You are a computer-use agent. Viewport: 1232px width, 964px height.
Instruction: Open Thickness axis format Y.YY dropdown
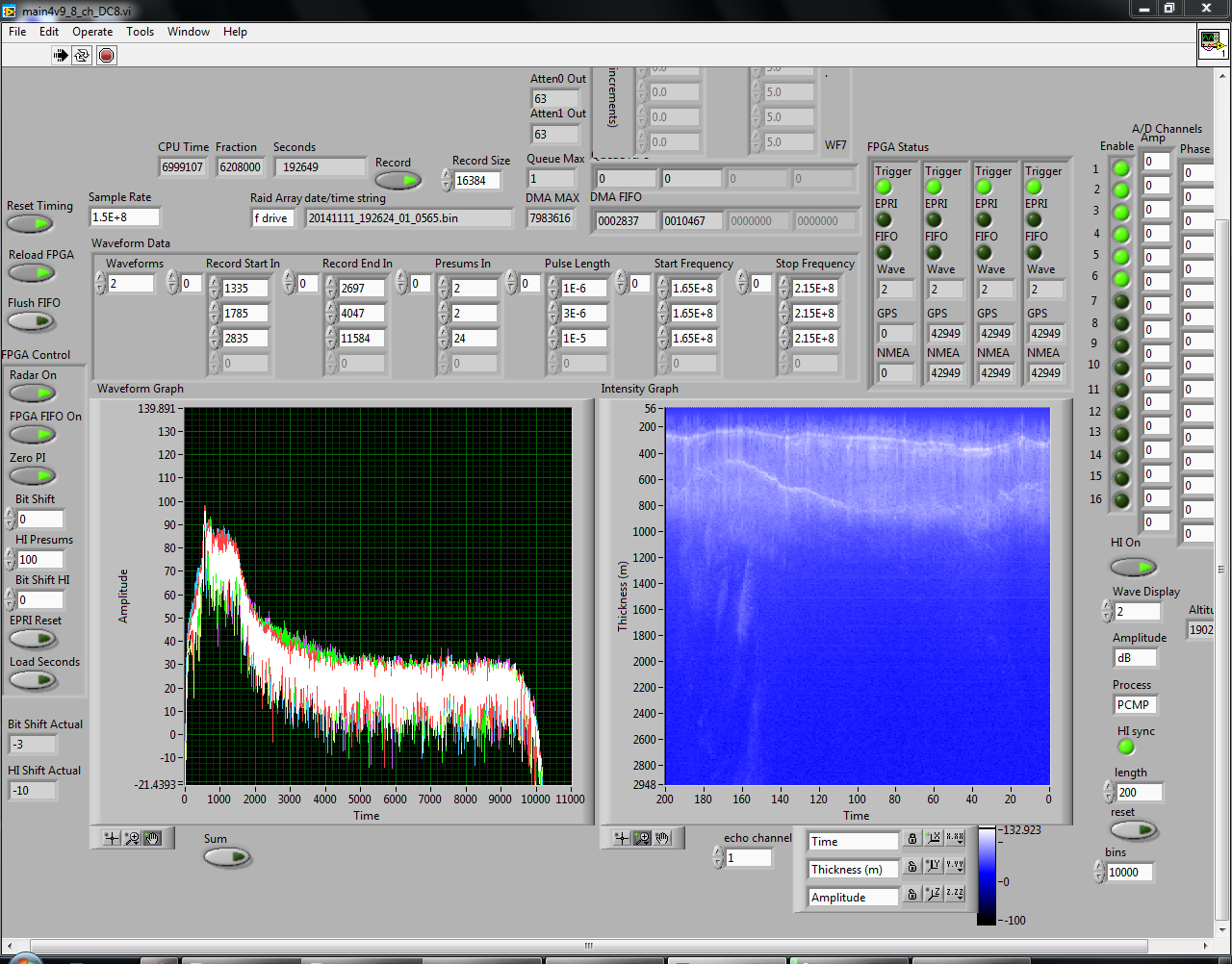955,866
